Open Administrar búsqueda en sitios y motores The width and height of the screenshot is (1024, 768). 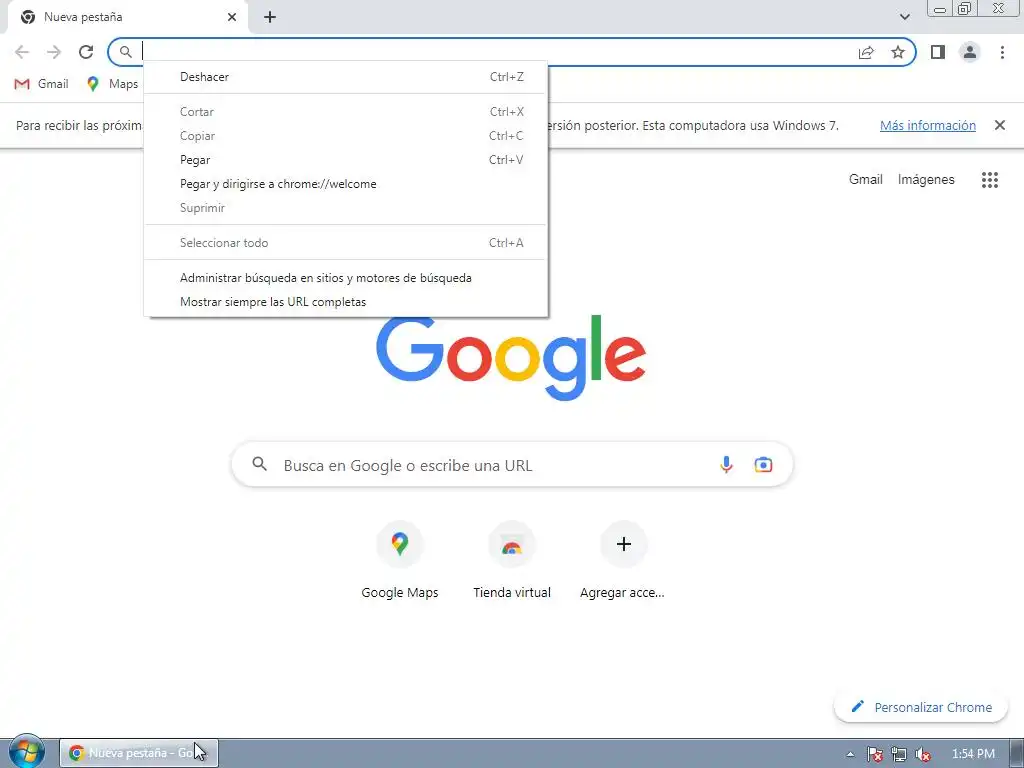pyautogui.click(x=345, y=278)
